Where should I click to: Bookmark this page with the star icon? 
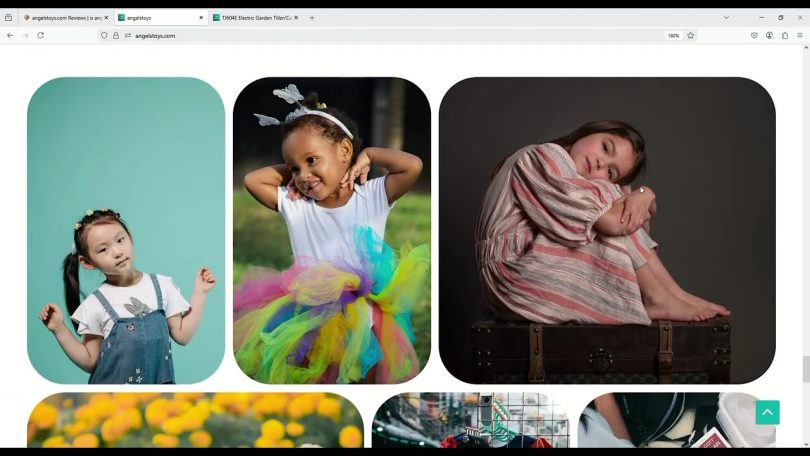(691, 36)
